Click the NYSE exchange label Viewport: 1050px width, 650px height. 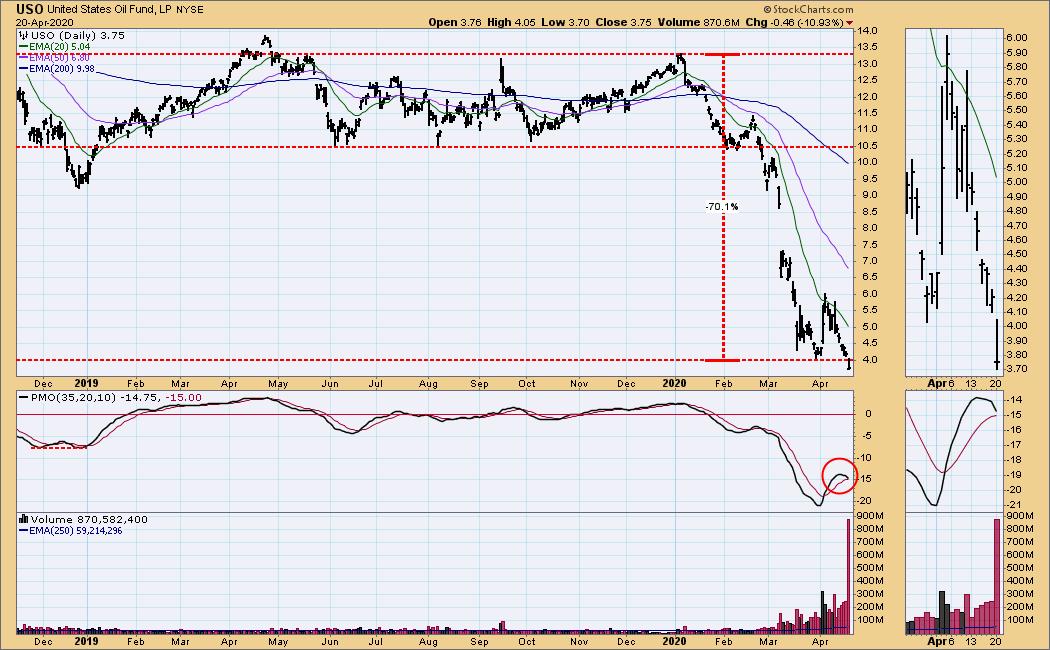(x=190, y=9)
